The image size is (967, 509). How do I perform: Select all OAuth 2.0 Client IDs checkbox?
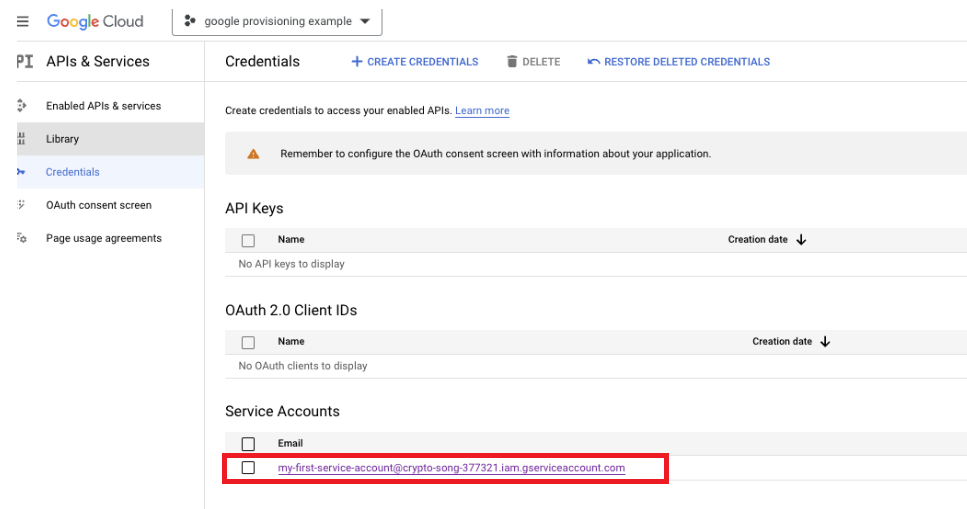point(248,342)
